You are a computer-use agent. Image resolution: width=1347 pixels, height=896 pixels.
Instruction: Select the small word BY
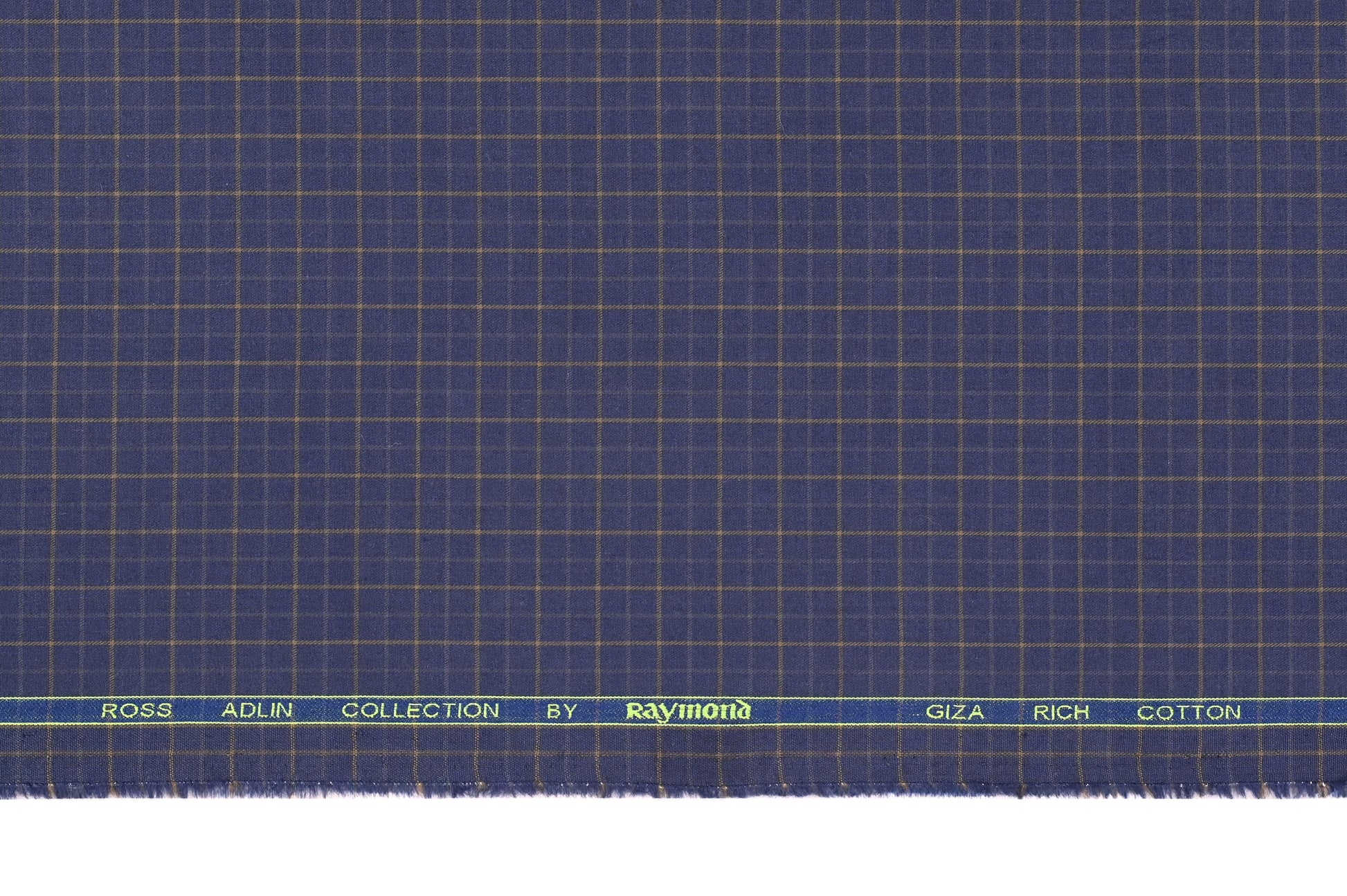pos(562,711)
